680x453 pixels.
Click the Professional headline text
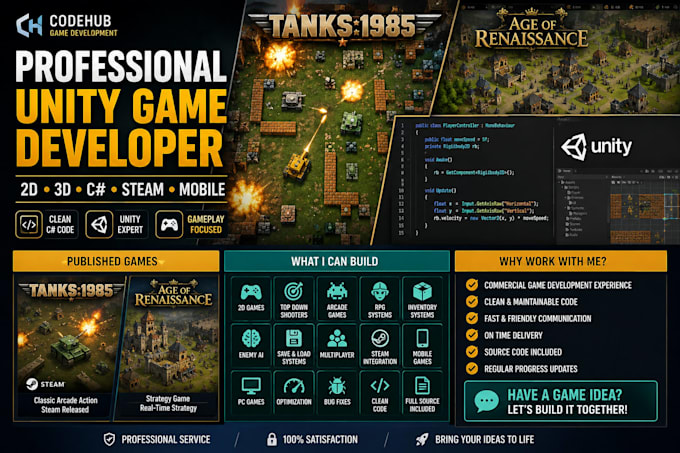point(121,66)
